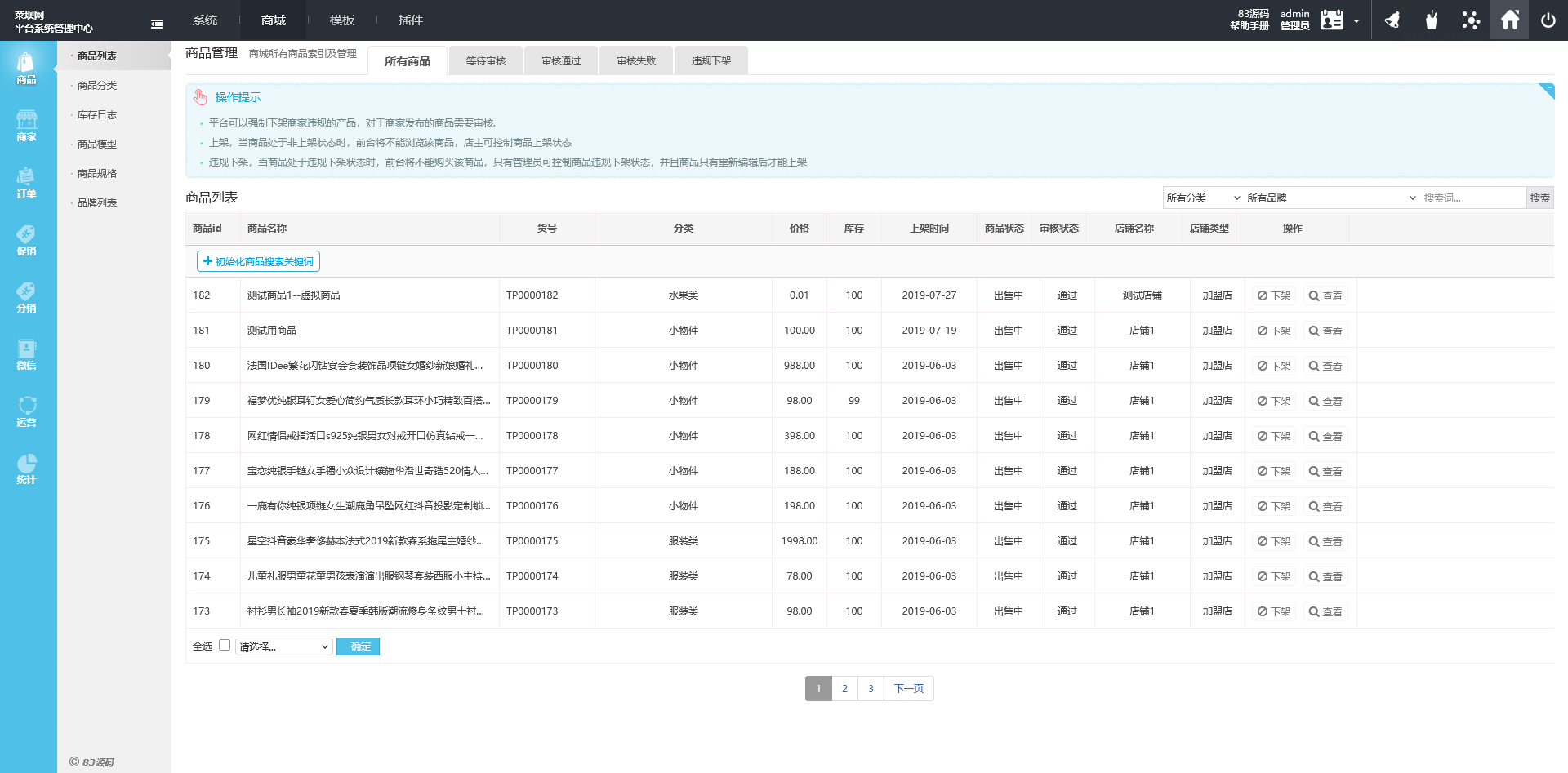Select 库存日志 in the submenu
The height and width of the screenshot is (773, 1568).
[97, 115]
